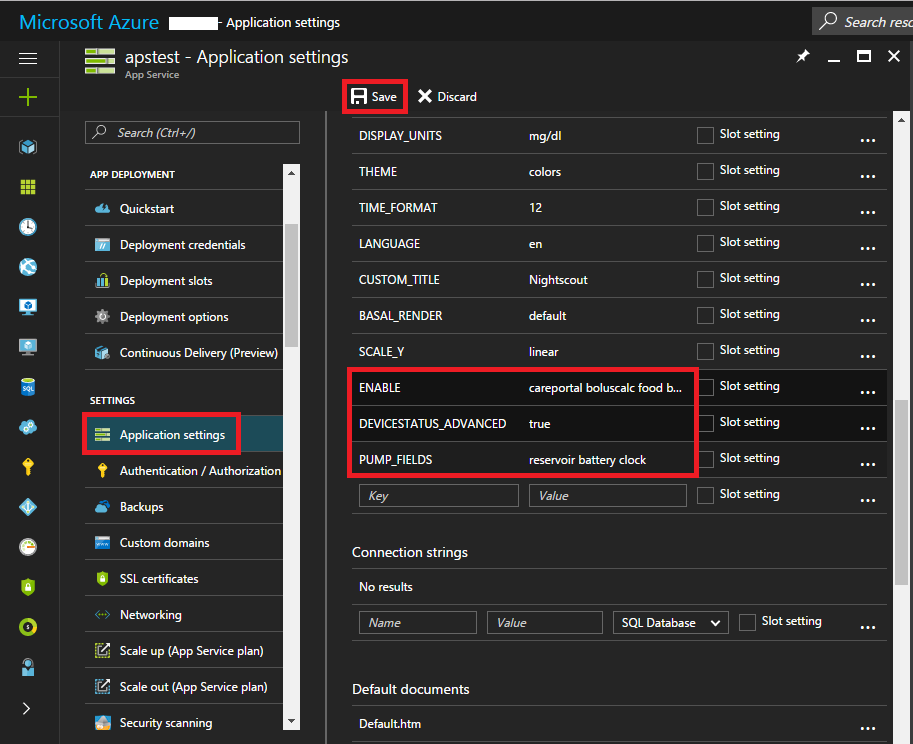Toggle Slot setting for SCALE_Y
Image resolution: width=913 pixels, height=744 pixels.
click(x=705, y=352)
